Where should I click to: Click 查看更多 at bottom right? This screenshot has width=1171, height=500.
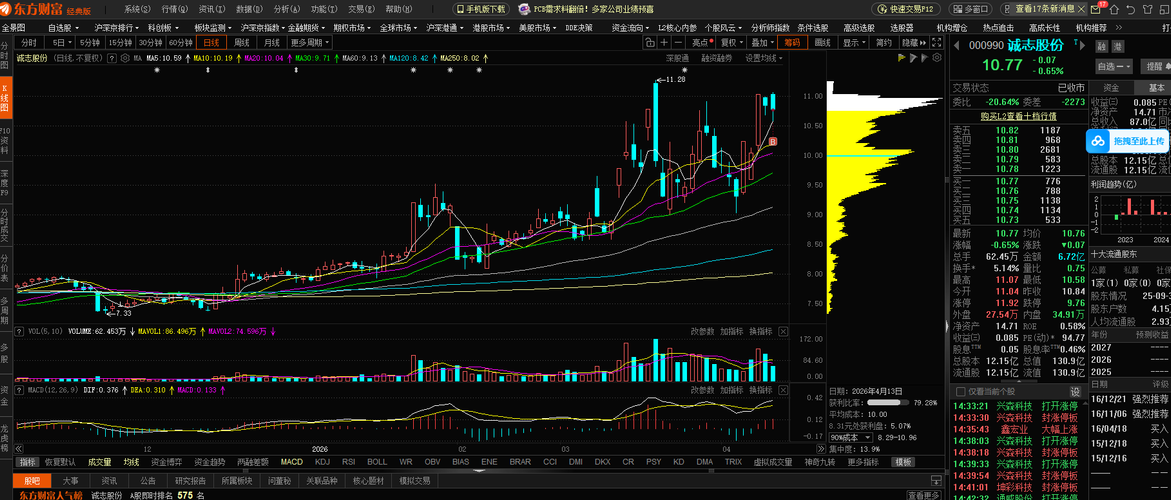925,495
